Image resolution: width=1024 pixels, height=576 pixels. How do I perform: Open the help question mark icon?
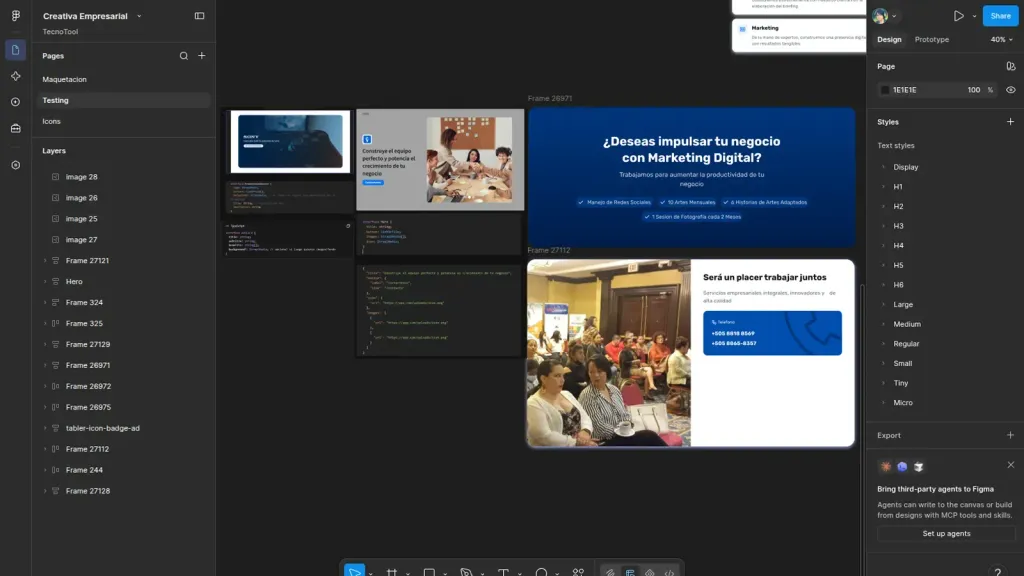tap(997, 571)
